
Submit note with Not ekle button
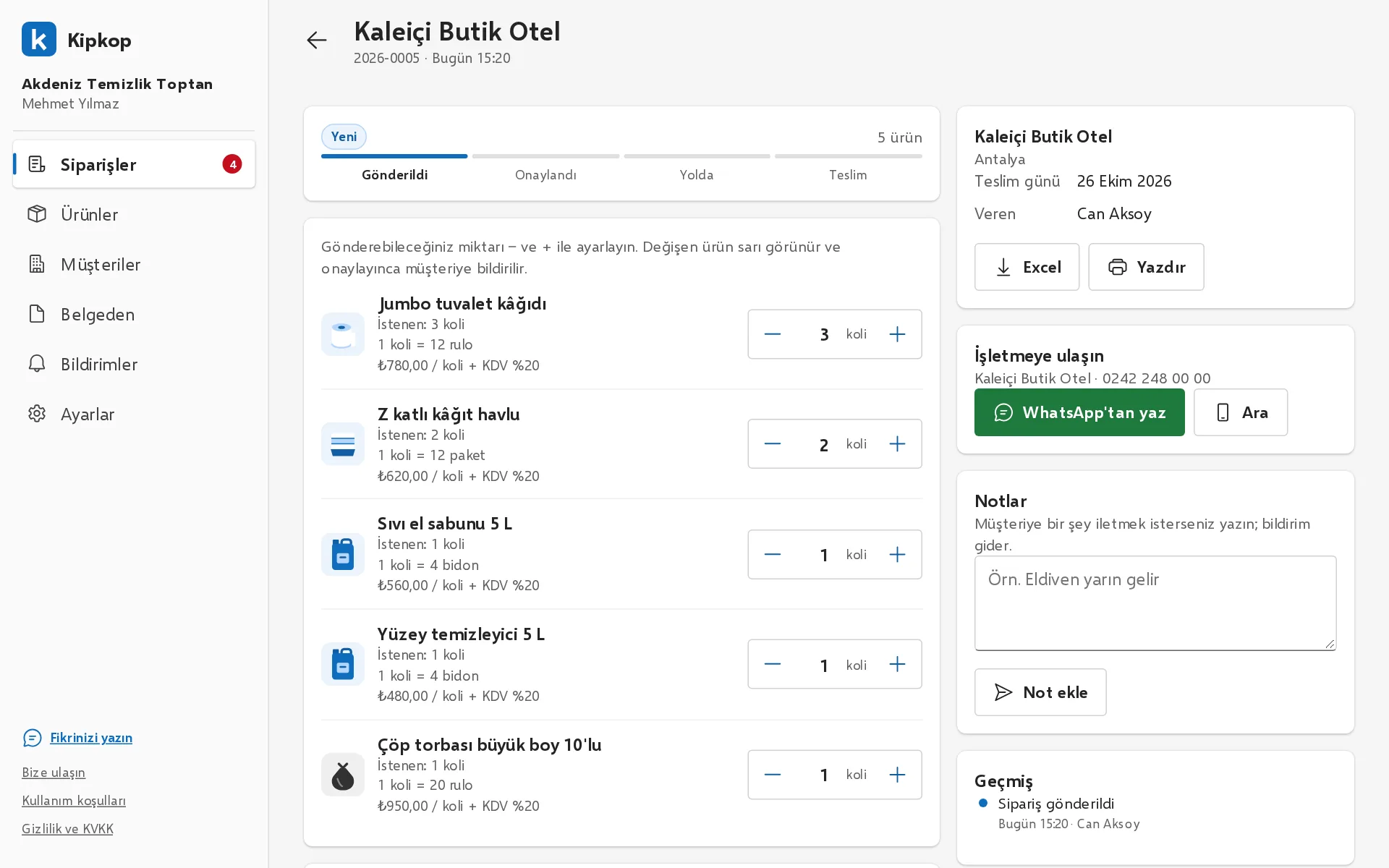click(1040, 692)
